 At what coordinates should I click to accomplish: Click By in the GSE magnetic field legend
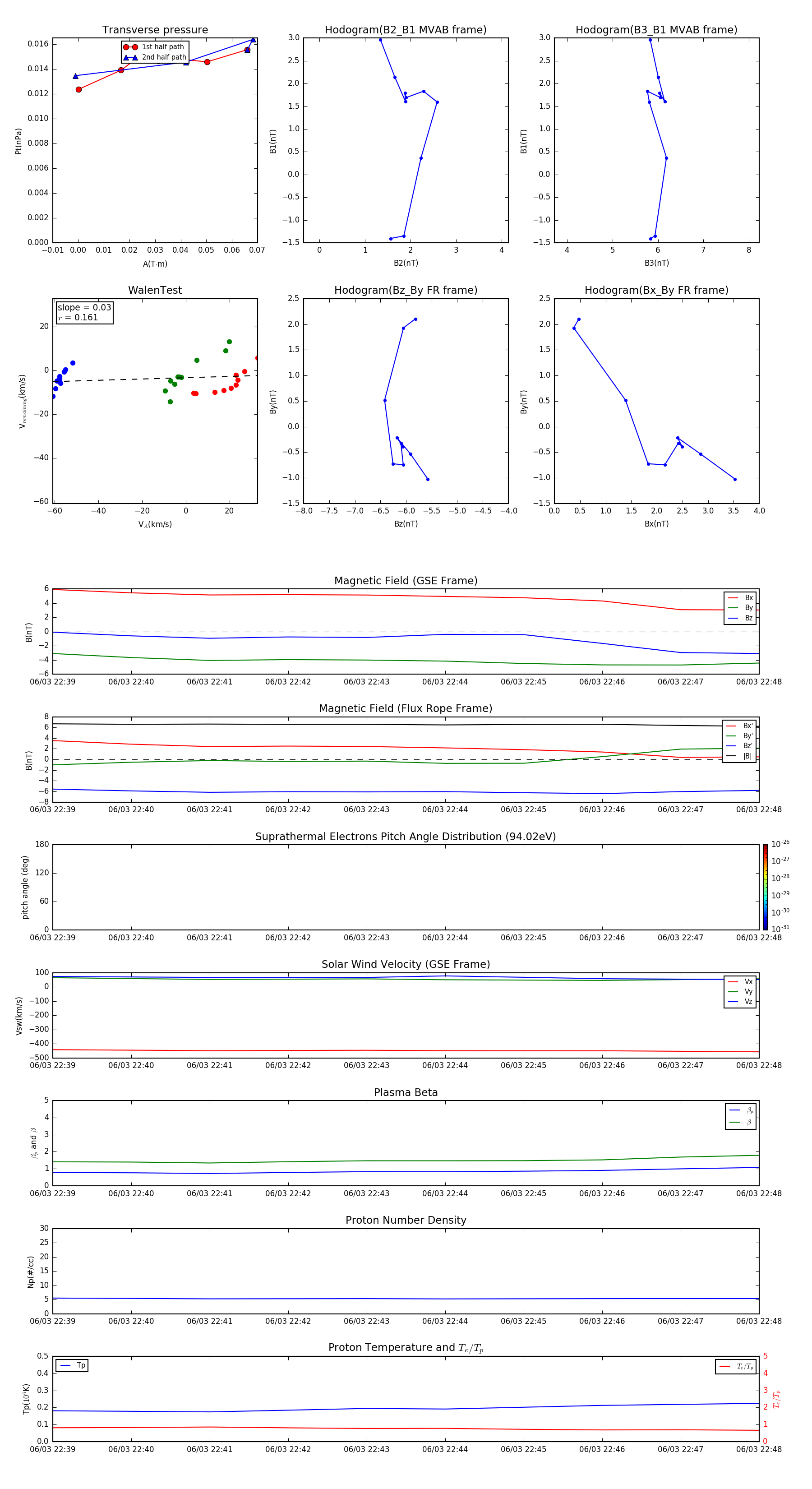[740, 607]
